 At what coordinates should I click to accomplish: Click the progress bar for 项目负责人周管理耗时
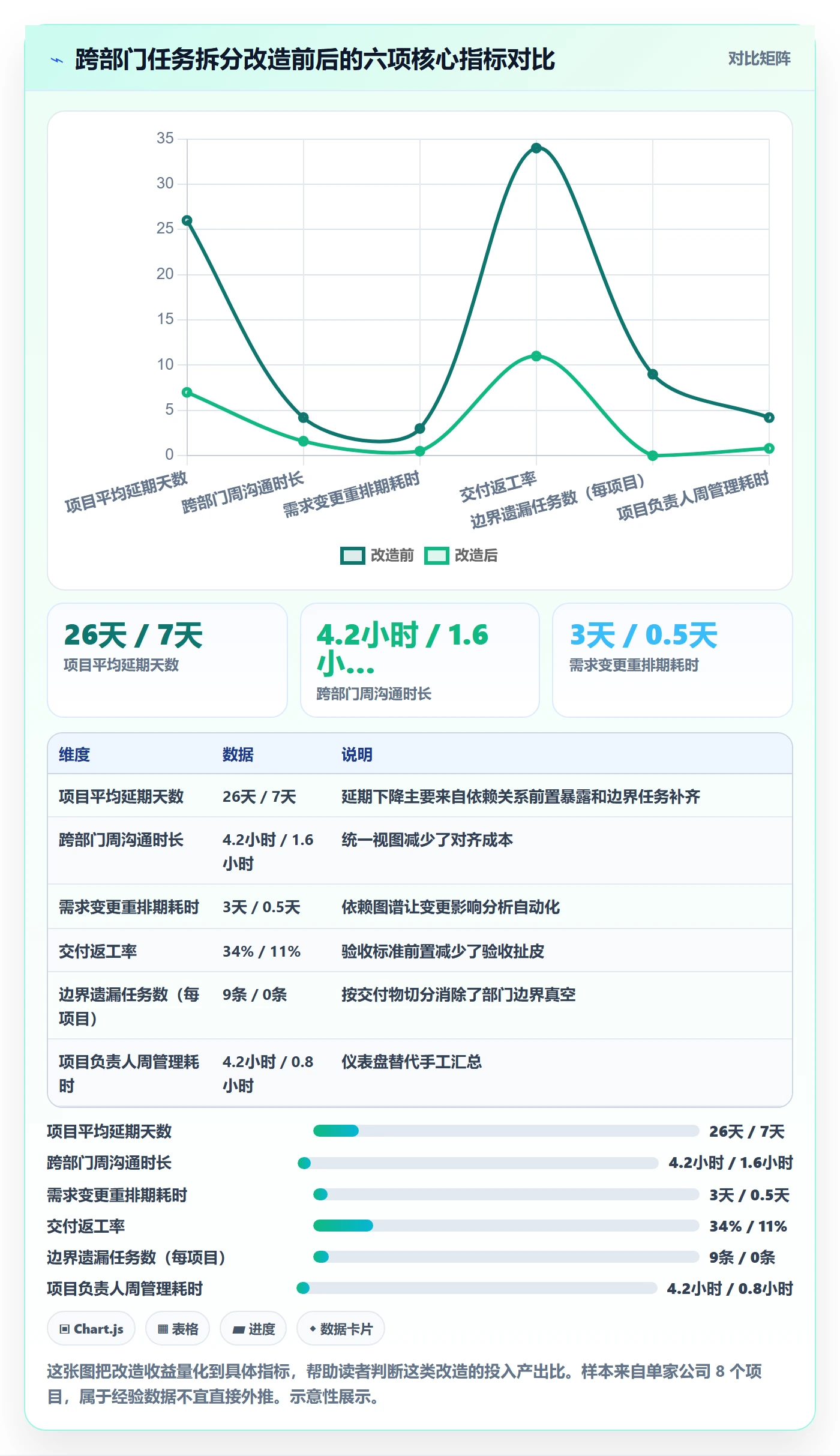[x=477, y=1288]
